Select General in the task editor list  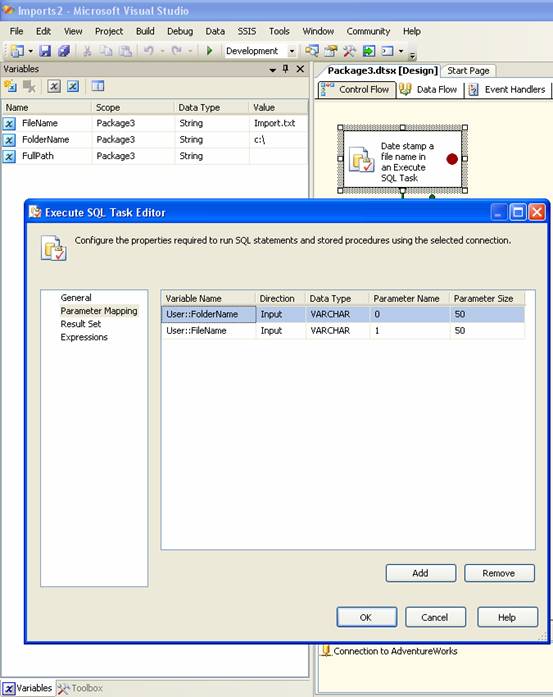(x=76, y=298)
